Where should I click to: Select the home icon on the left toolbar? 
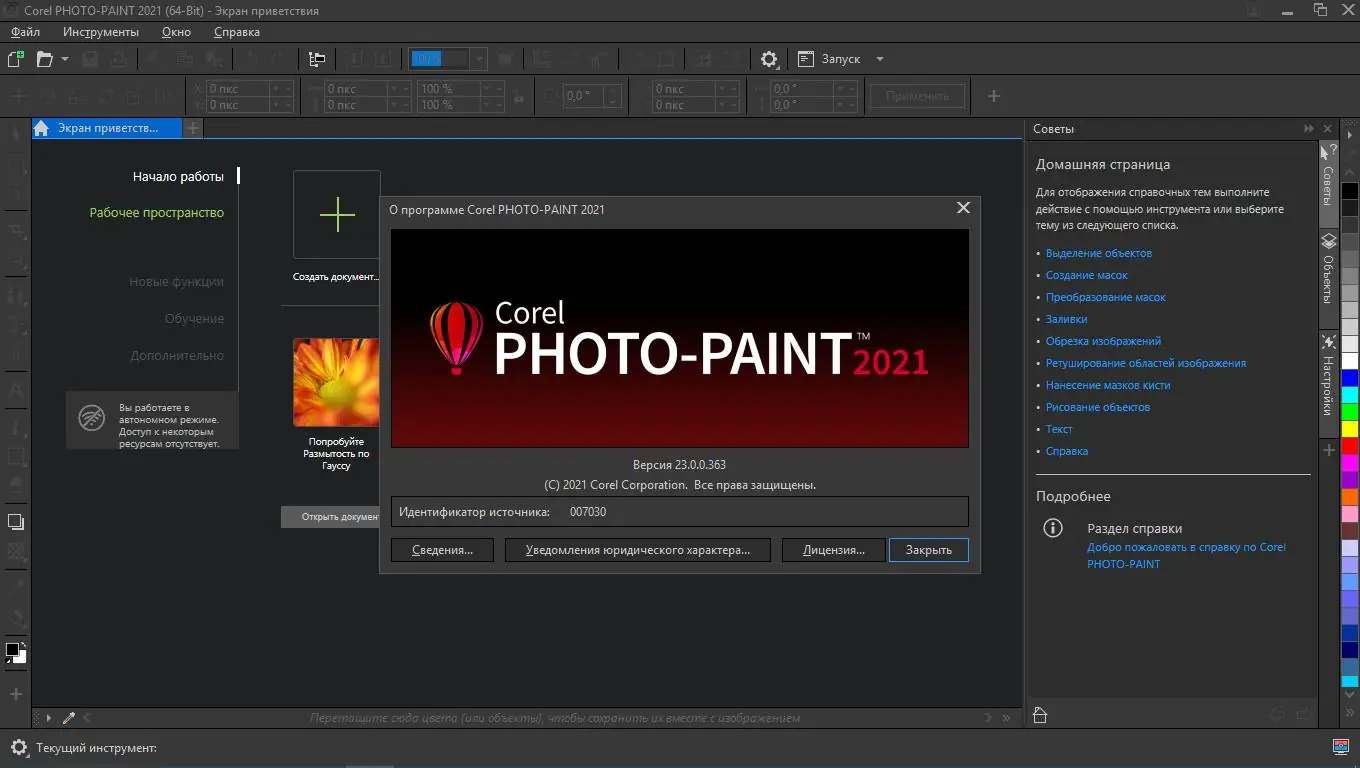[x=40, y=128]
